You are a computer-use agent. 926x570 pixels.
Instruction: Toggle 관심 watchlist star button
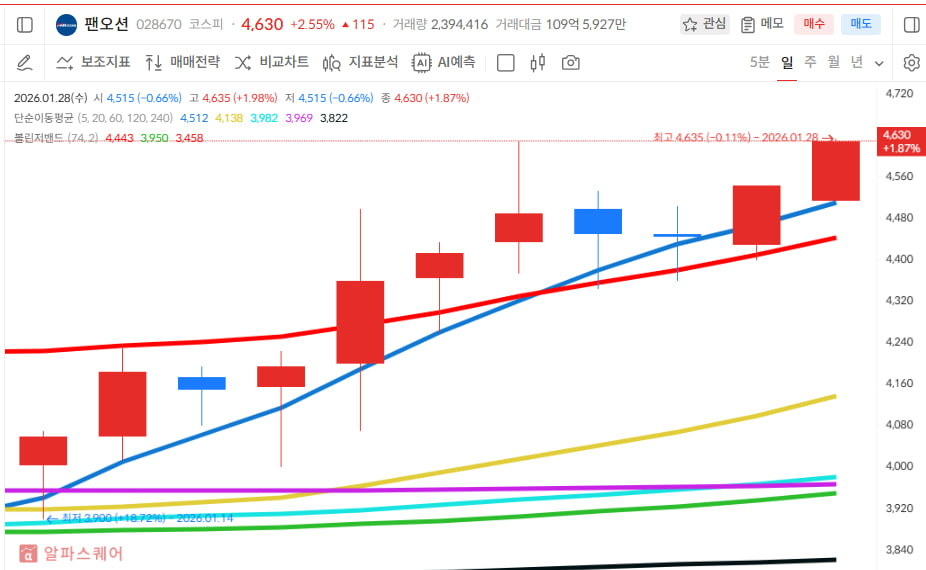[x=705, y=24]
